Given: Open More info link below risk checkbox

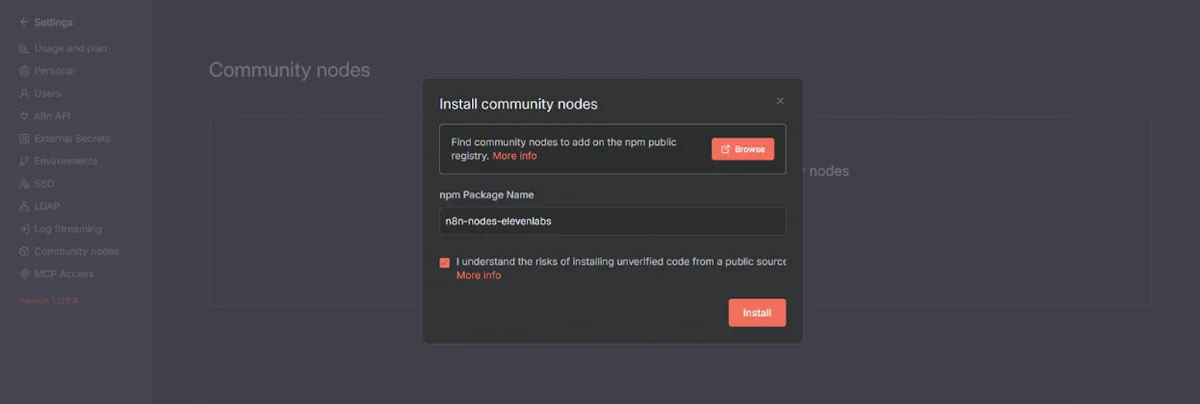Looking at the screenshot, I should [478, 275].
